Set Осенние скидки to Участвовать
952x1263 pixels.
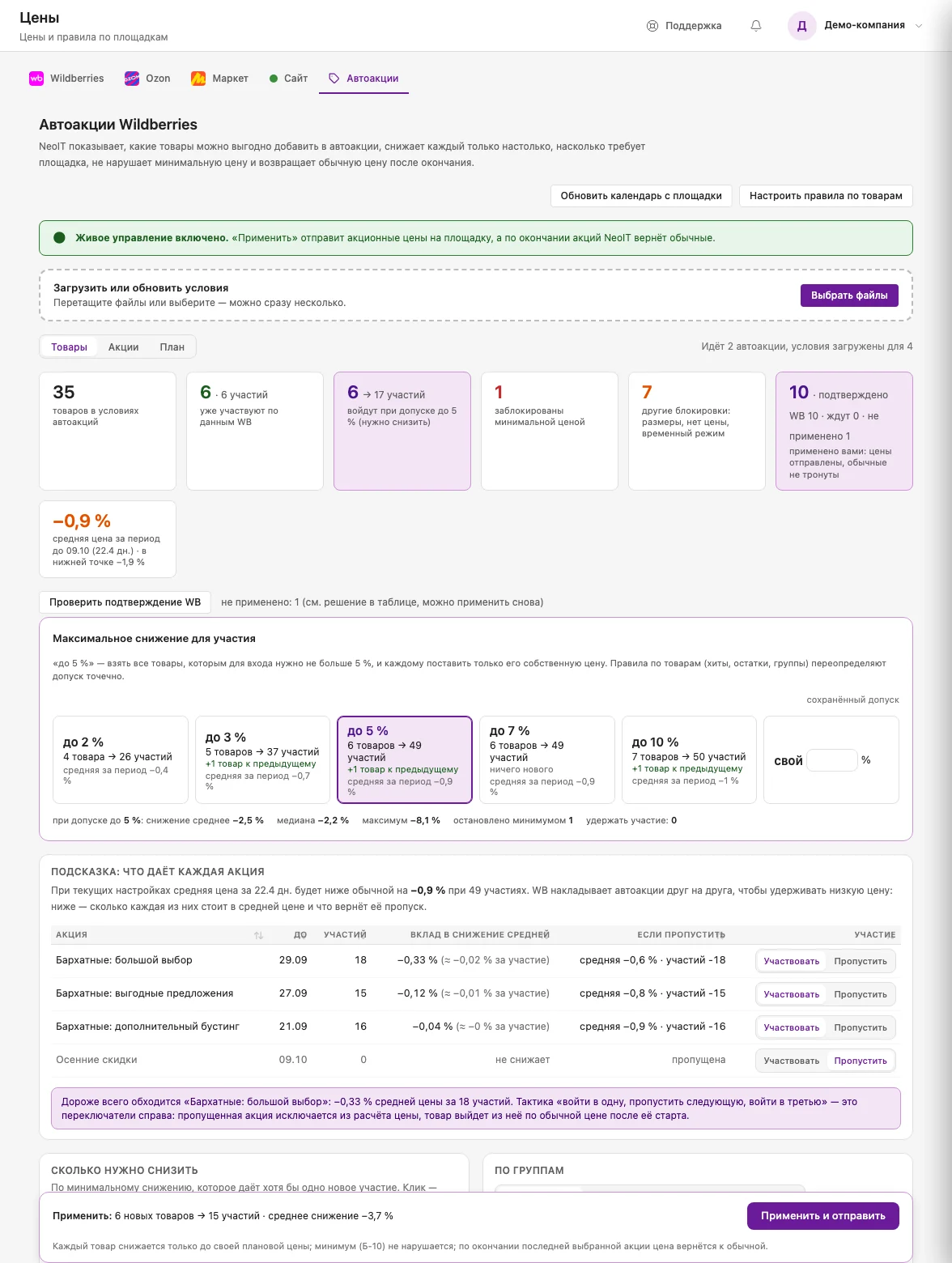coord(792,1061)
